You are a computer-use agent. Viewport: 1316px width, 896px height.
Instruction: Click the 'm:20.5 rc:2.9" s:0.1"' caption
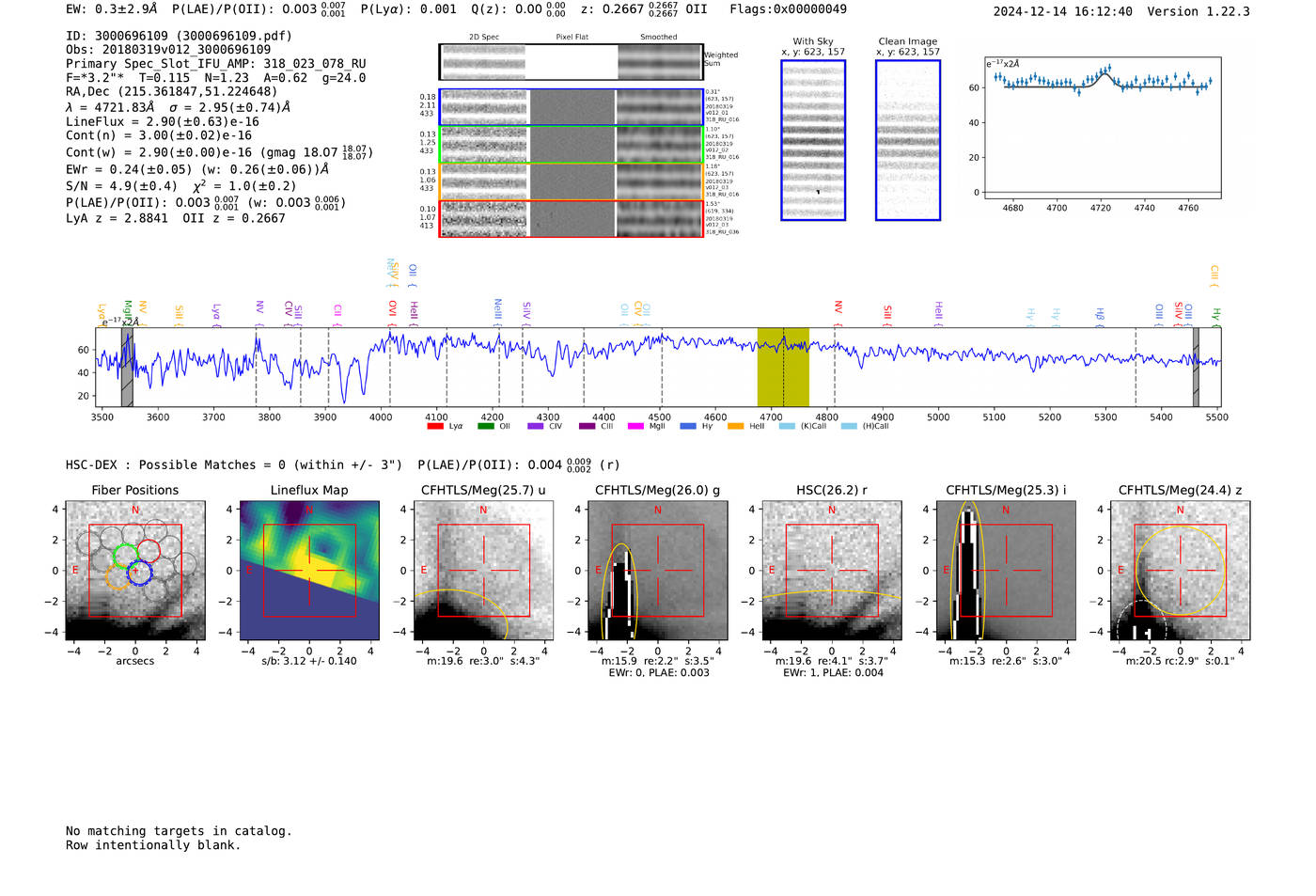(x=1181, y=661)
